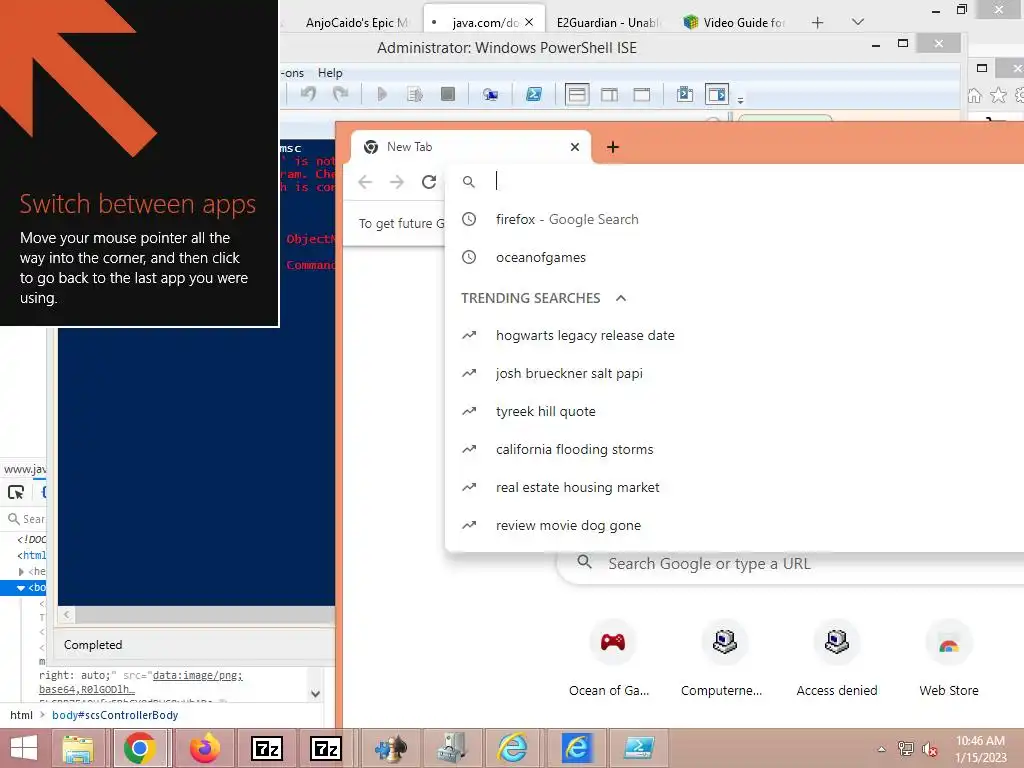Select the Chrome New Tab tab
1024x768 pixels.
pyautogui.click(x=470, y=147)
